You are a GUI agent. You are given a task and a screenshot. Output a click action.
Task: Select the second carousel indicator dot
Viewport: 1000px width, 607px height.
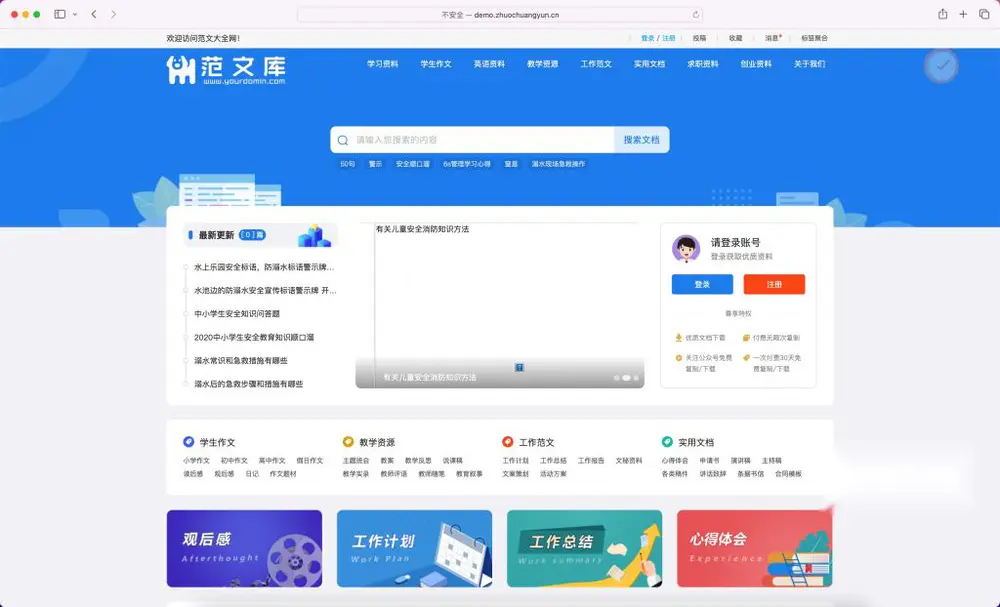626,378
